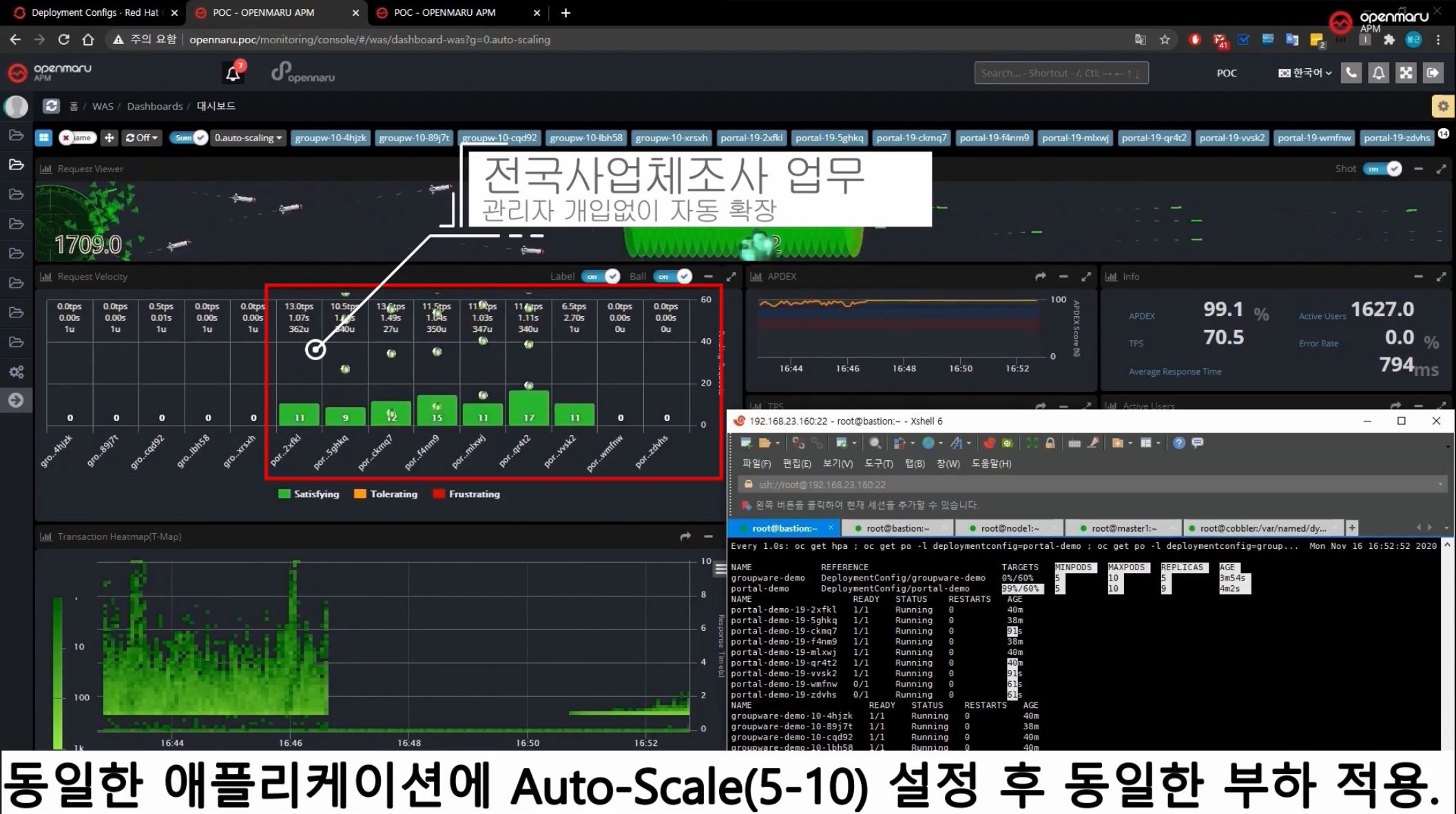
Task: Enter fullscreen with the four-arrow header button
Action: pyautogui.click(x=1406, y=73)
